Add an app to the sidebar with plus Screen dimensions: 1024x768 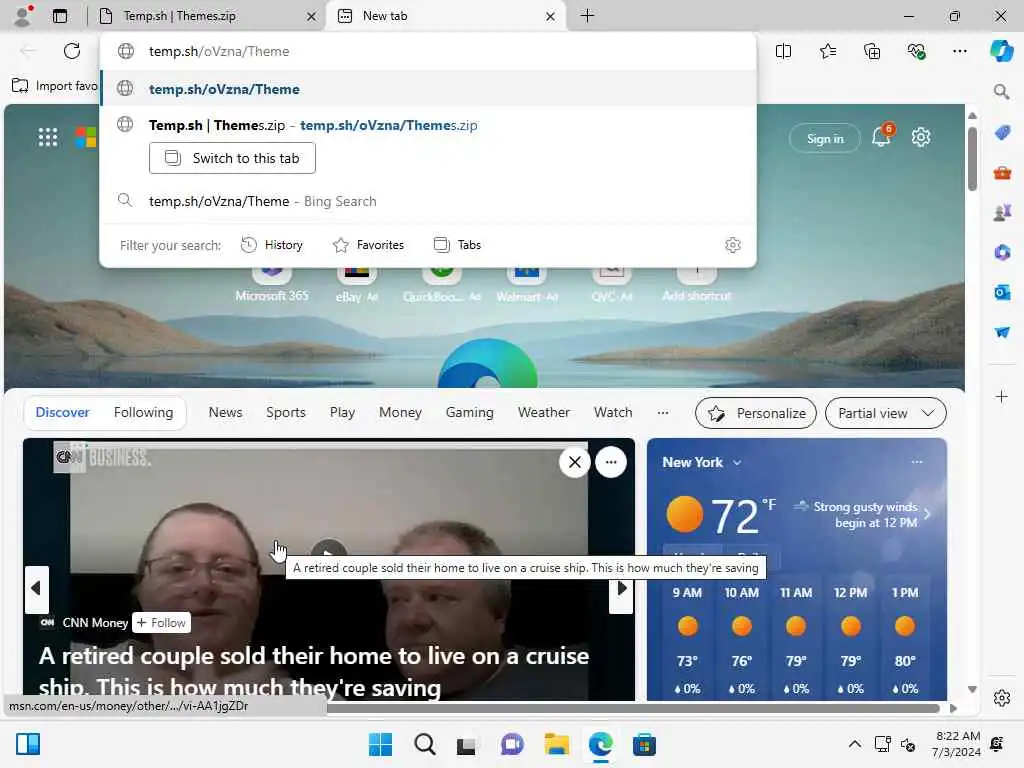[x=1001, y=396]
